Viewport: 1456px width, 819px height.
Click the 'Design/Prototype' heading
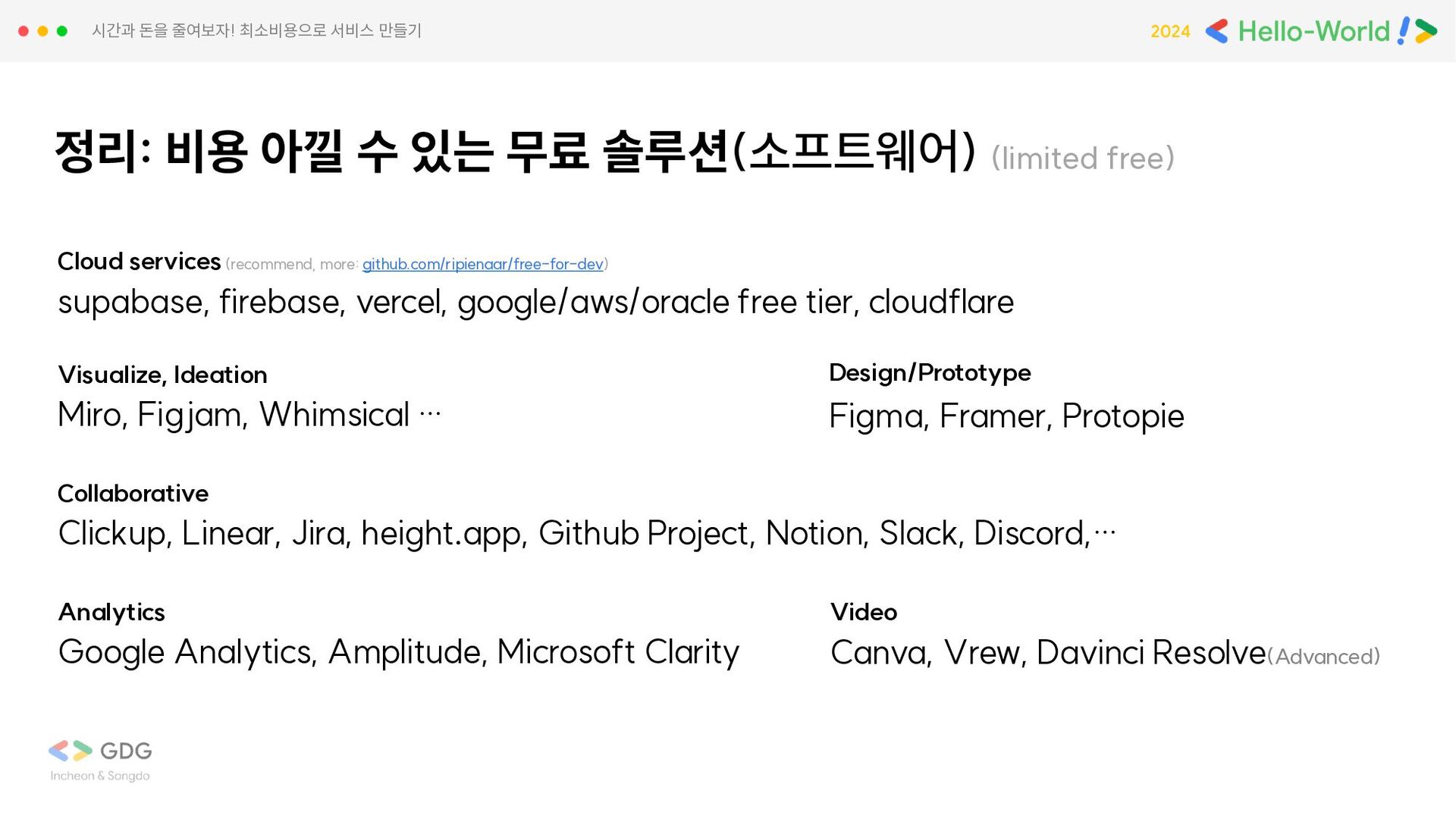pos(930,372)
